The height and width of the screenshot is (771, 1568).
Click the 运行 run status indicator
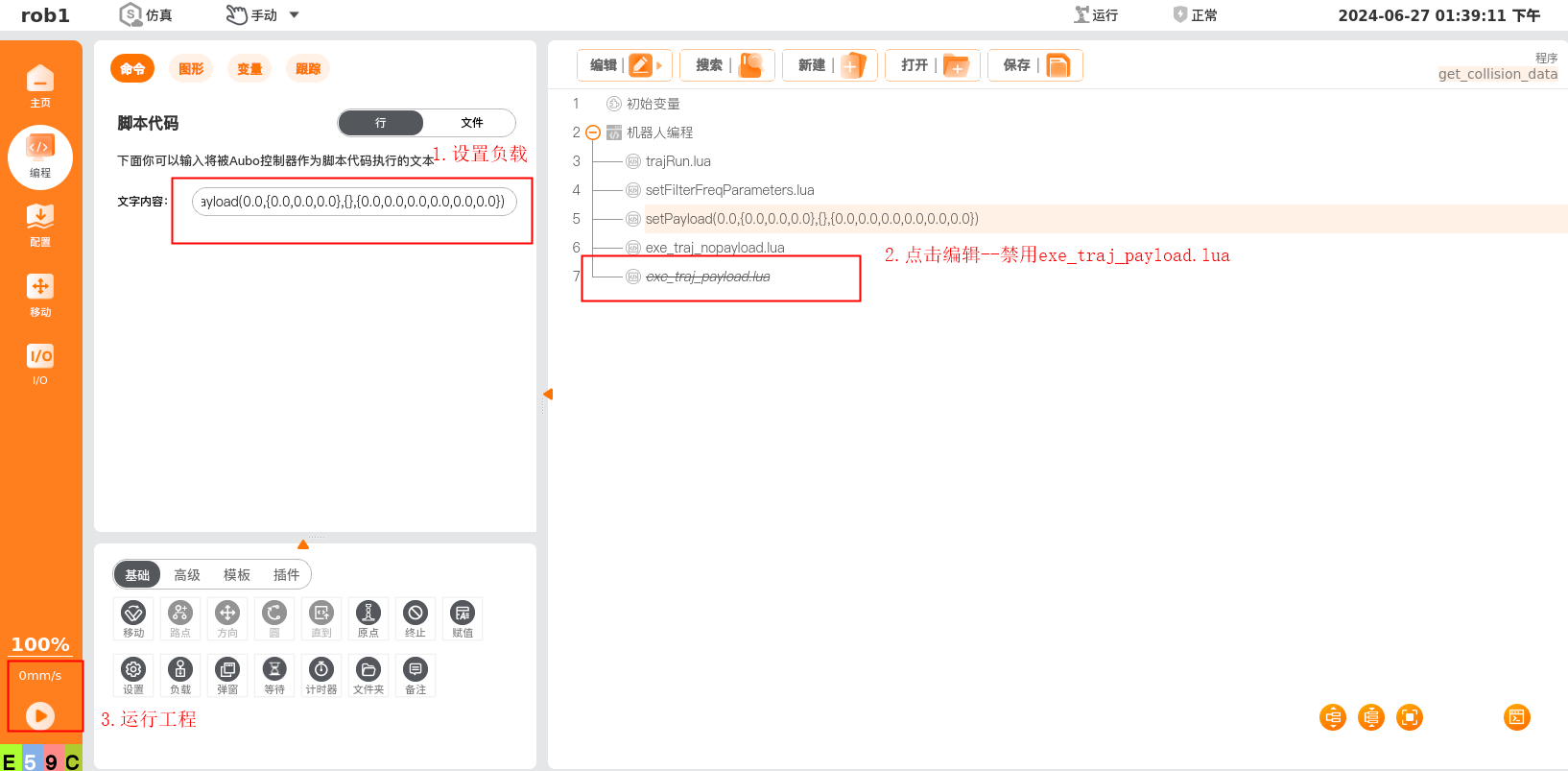[x=1096, y=15]
